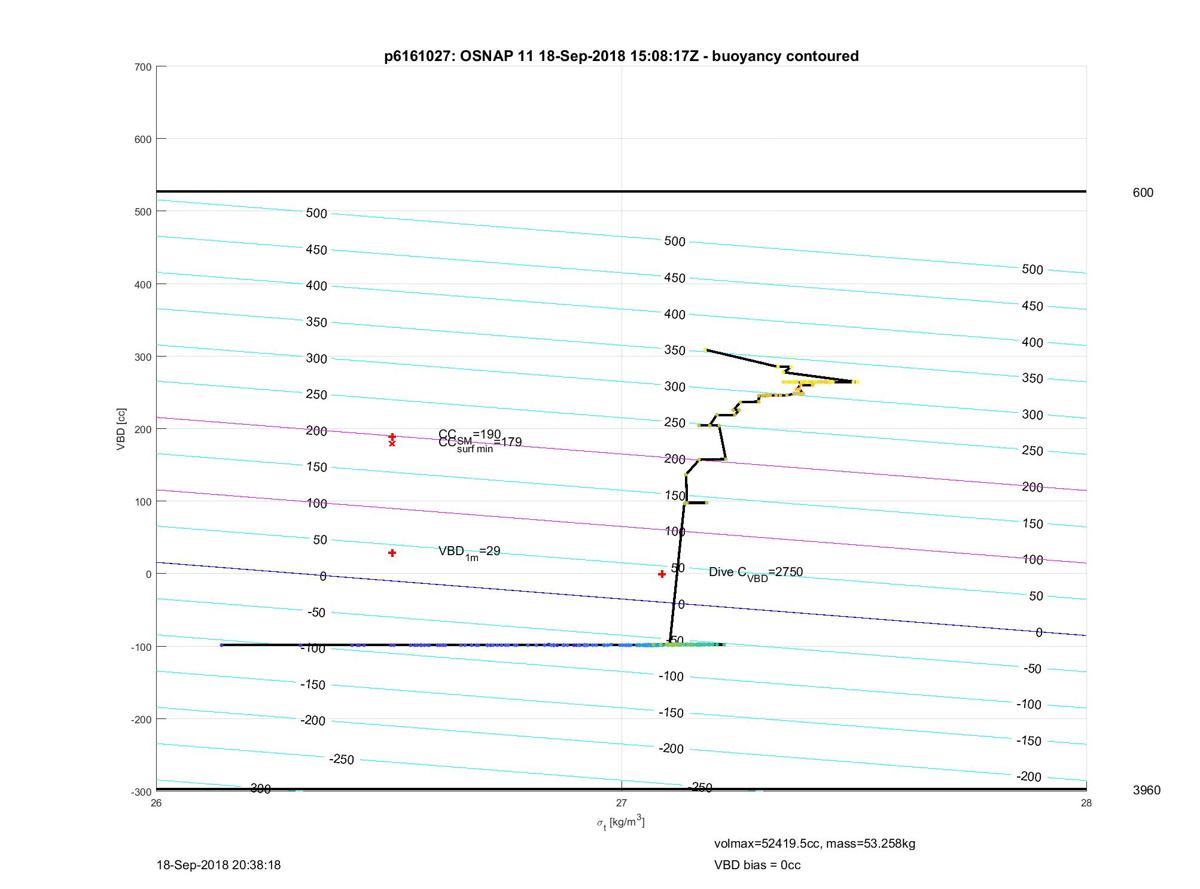Click the 'volmax=52419.5cc, mass=53.258kg' text

pos(815,844)
